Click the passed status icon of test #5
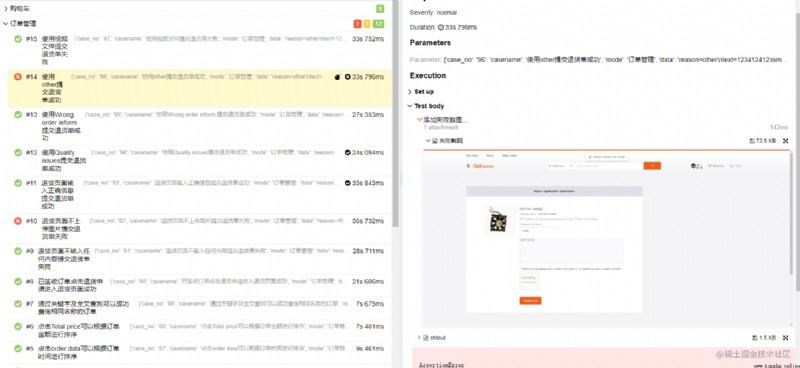 click(18, 349)
